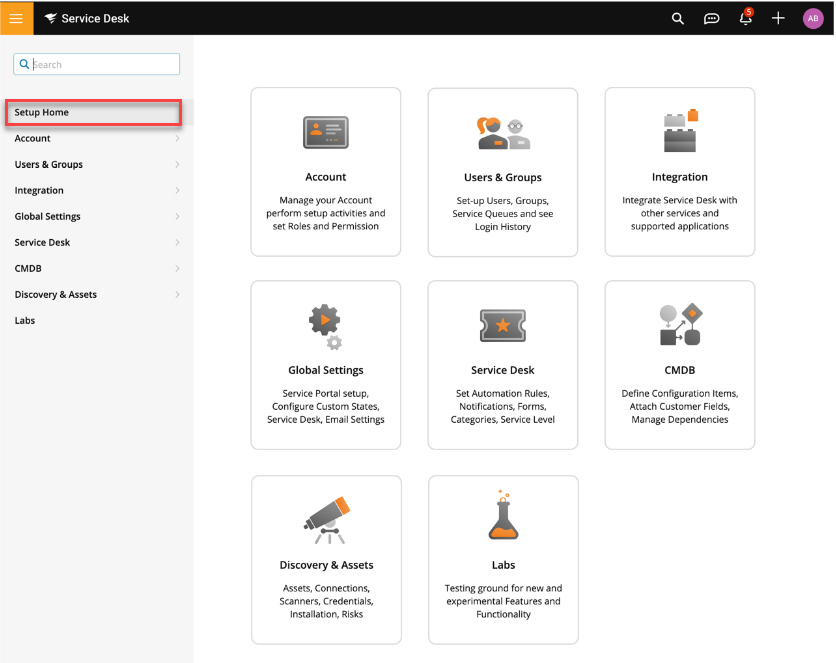Select CMDB in the sidebar menu
Screen dimensions: 836x663
[x=28, y=269]
